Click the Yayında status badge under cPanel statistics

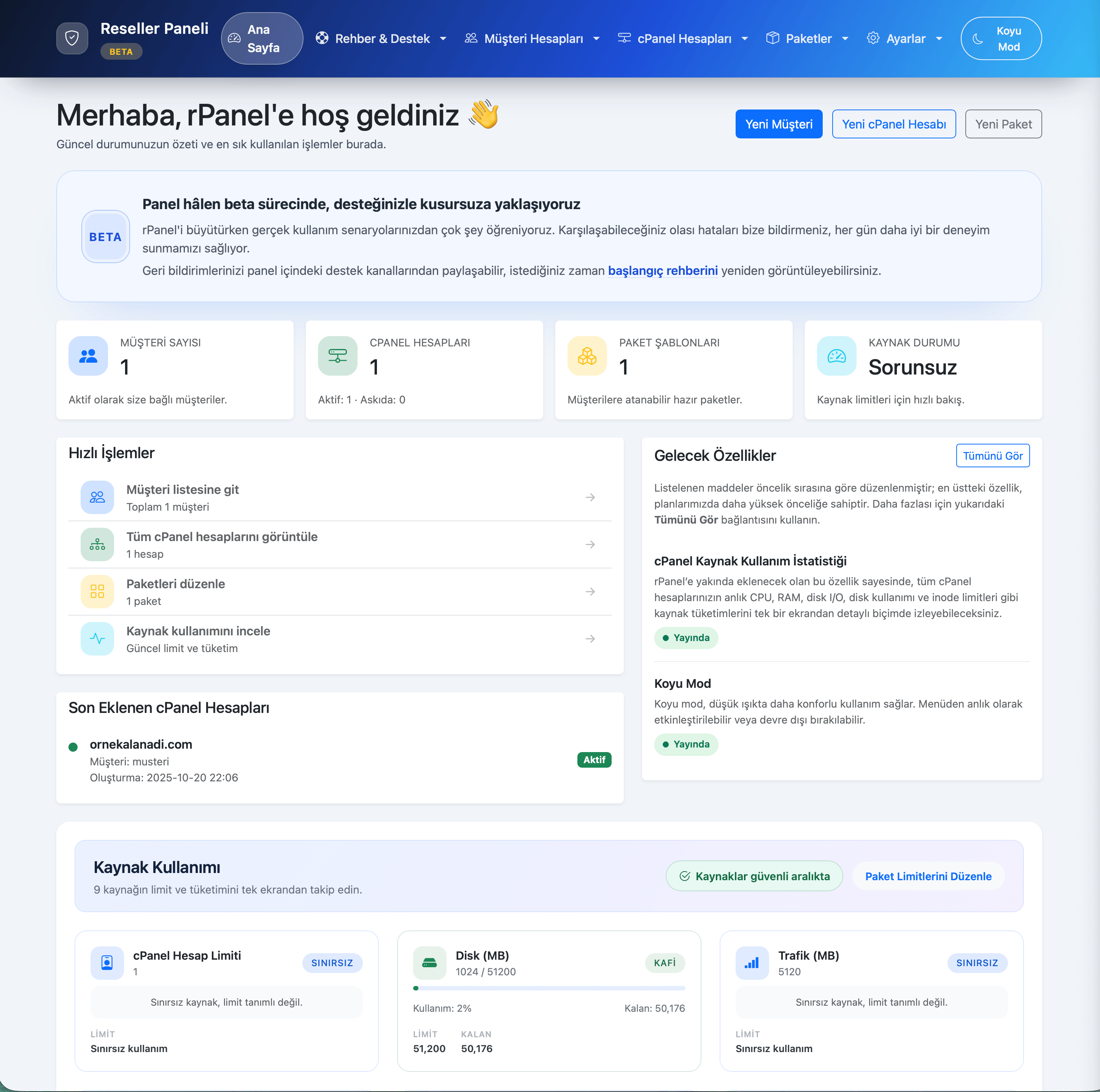point(686,638)
